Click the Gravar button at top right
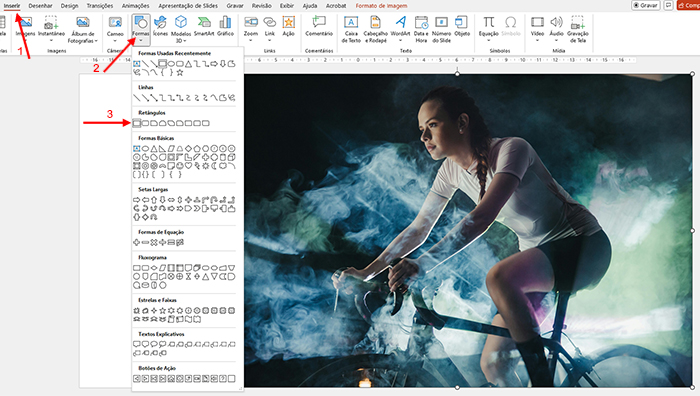This screenshot has width=700, height=396. pos(646,5)
